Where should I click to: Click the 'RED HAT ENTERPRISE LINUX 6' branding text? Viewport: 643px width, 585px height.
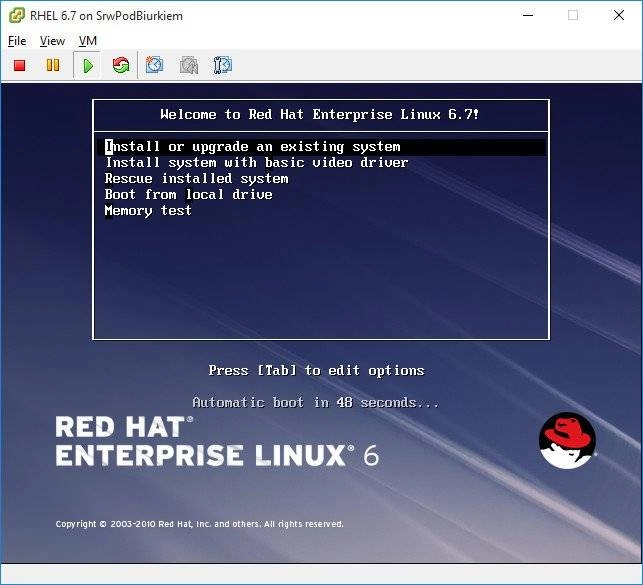pos(217,441)
